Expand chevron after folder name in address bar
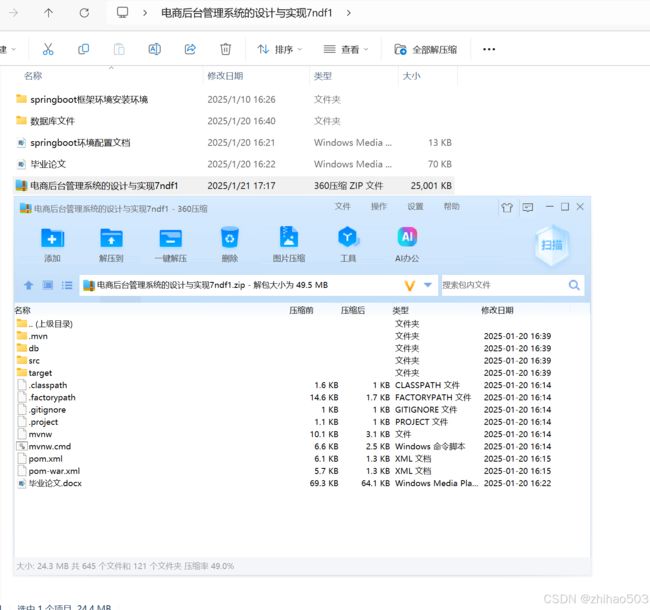This screenshot has height=610, width=650. click(349, 13)
